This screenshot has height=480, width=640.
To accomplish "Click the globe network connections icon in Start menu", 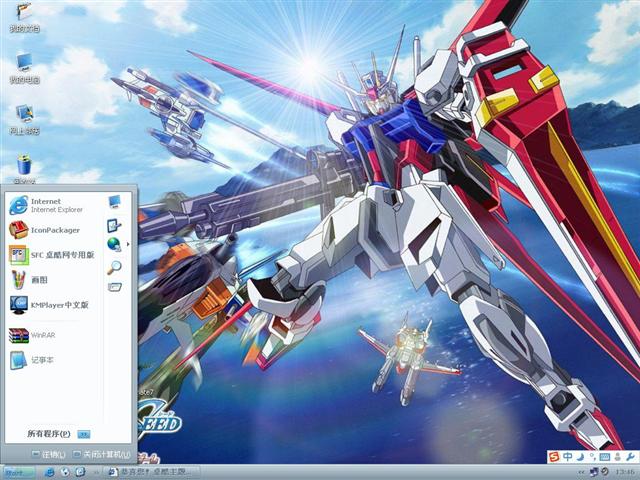I will coord(114,244).
